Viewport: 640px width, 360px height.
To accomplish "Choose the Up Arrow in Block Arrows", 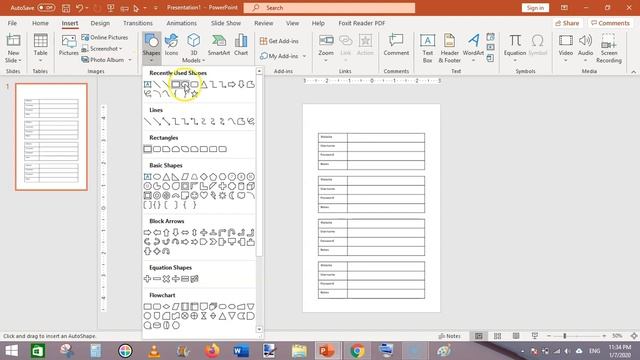I will pos(166,233).
